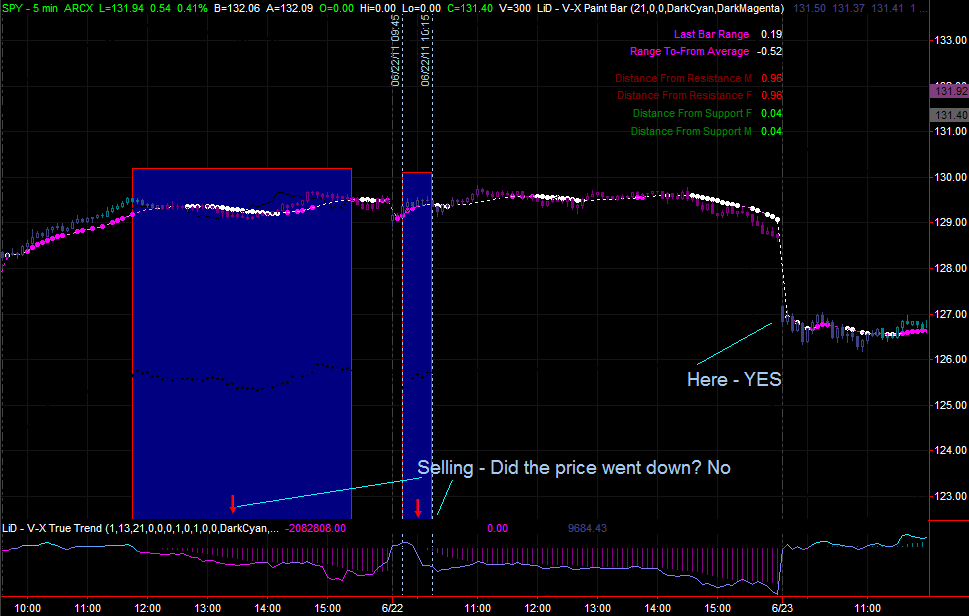
Task: Click the Distance From Resistance F label
Action: [x=685, y=95]
